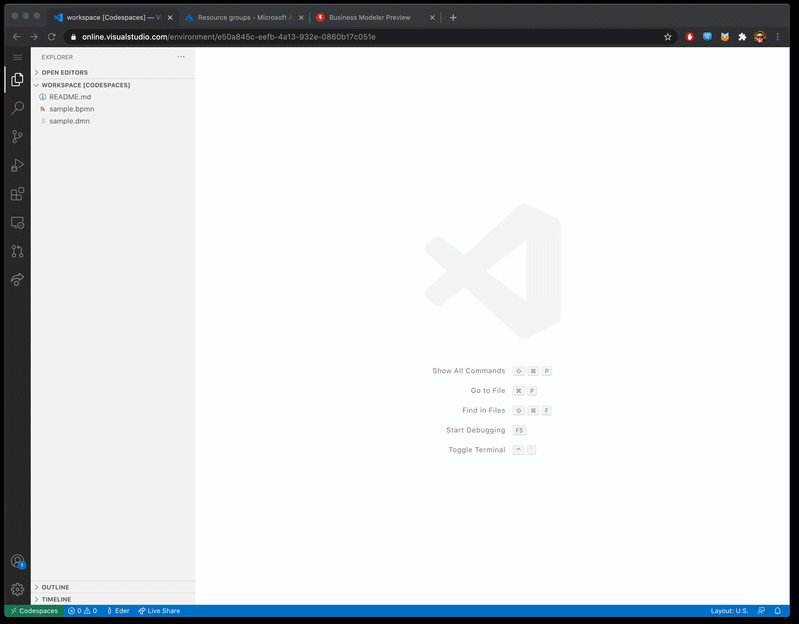The image size is (799, 624).
Task: Open the Accounts icon with badge
Action: point(17,562)
